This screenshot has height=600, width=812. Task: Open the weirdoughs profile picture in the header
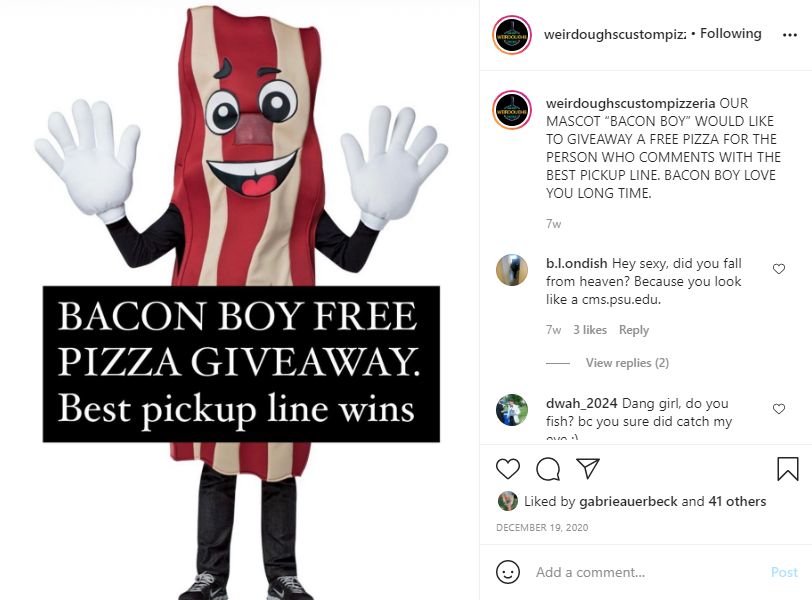[x=512, y=35]
